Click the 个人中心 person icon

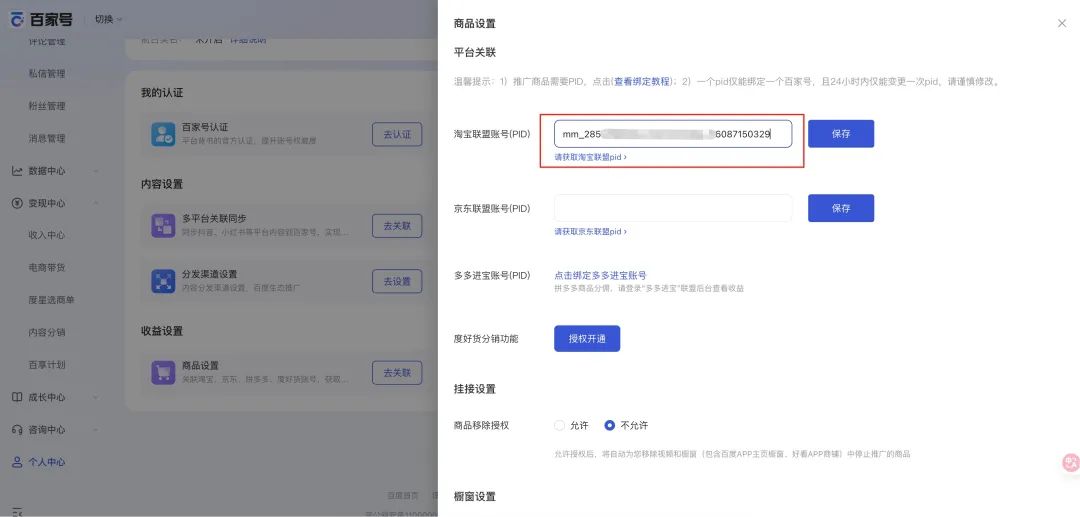pos(17,462)
